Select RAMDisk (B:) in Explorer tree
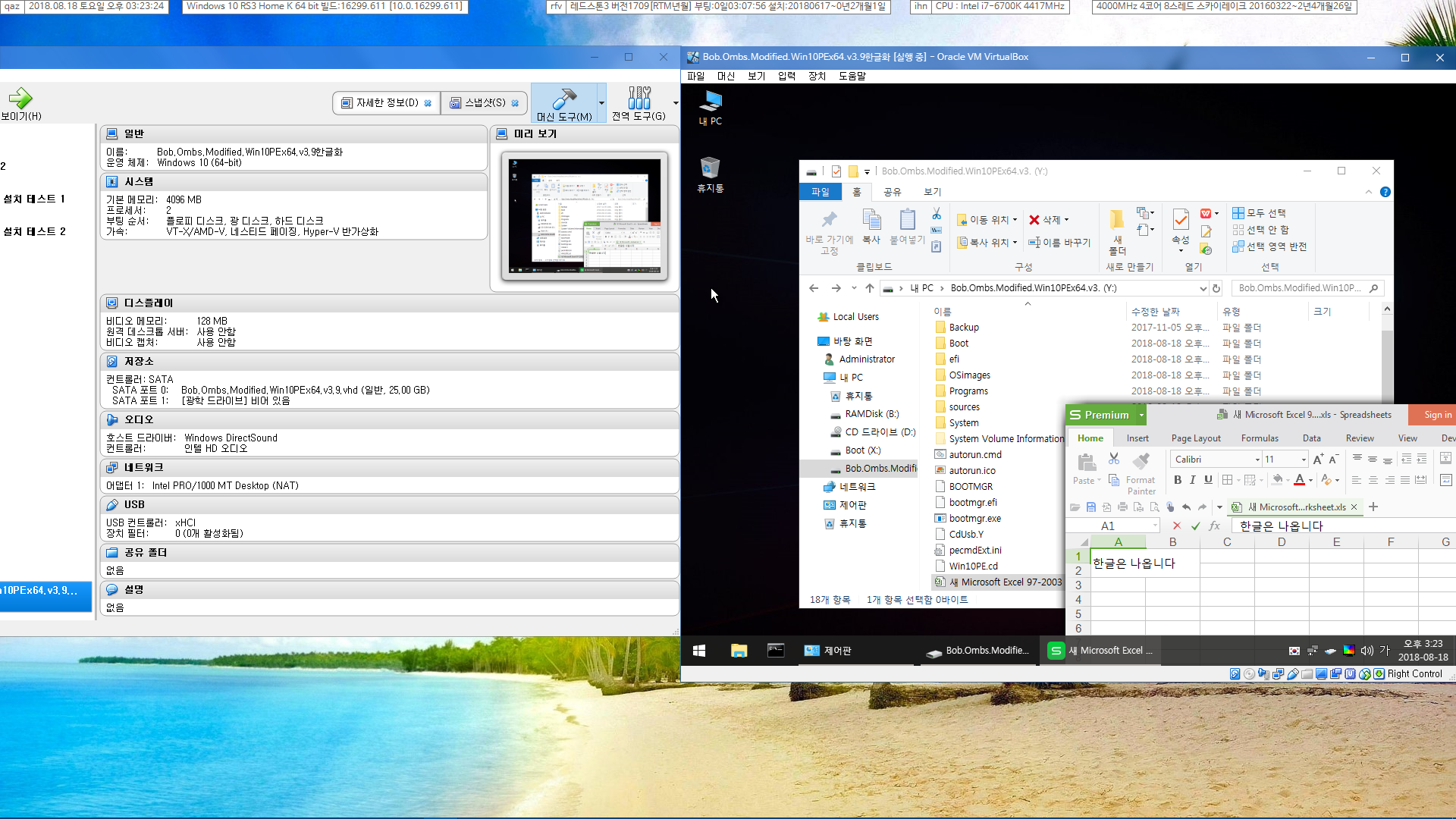 click(x=871, y=414)
